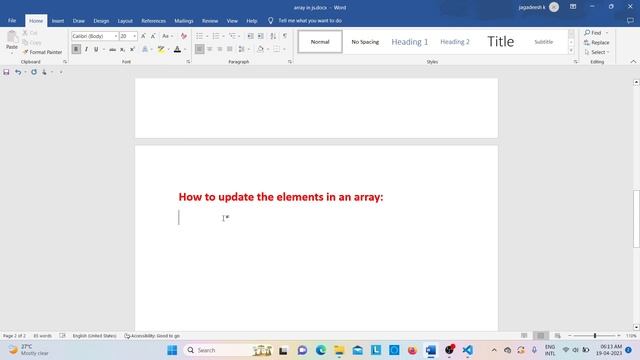Apply the Normal style
Viewport: 640px width, 360px height.
320,42
